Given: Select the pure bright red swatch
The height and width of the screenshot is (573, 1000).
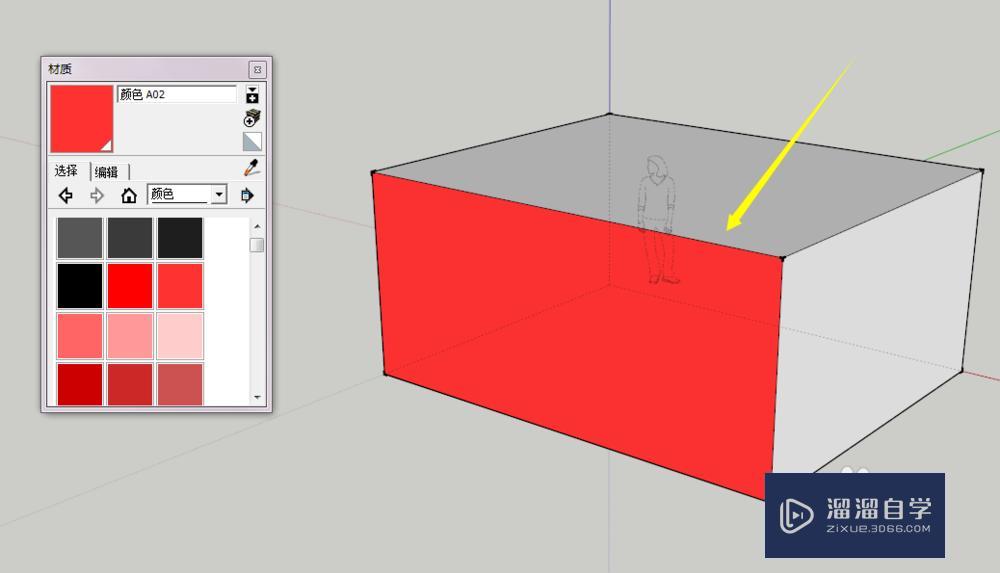Looking at the screenshot, I should (130, 286).
